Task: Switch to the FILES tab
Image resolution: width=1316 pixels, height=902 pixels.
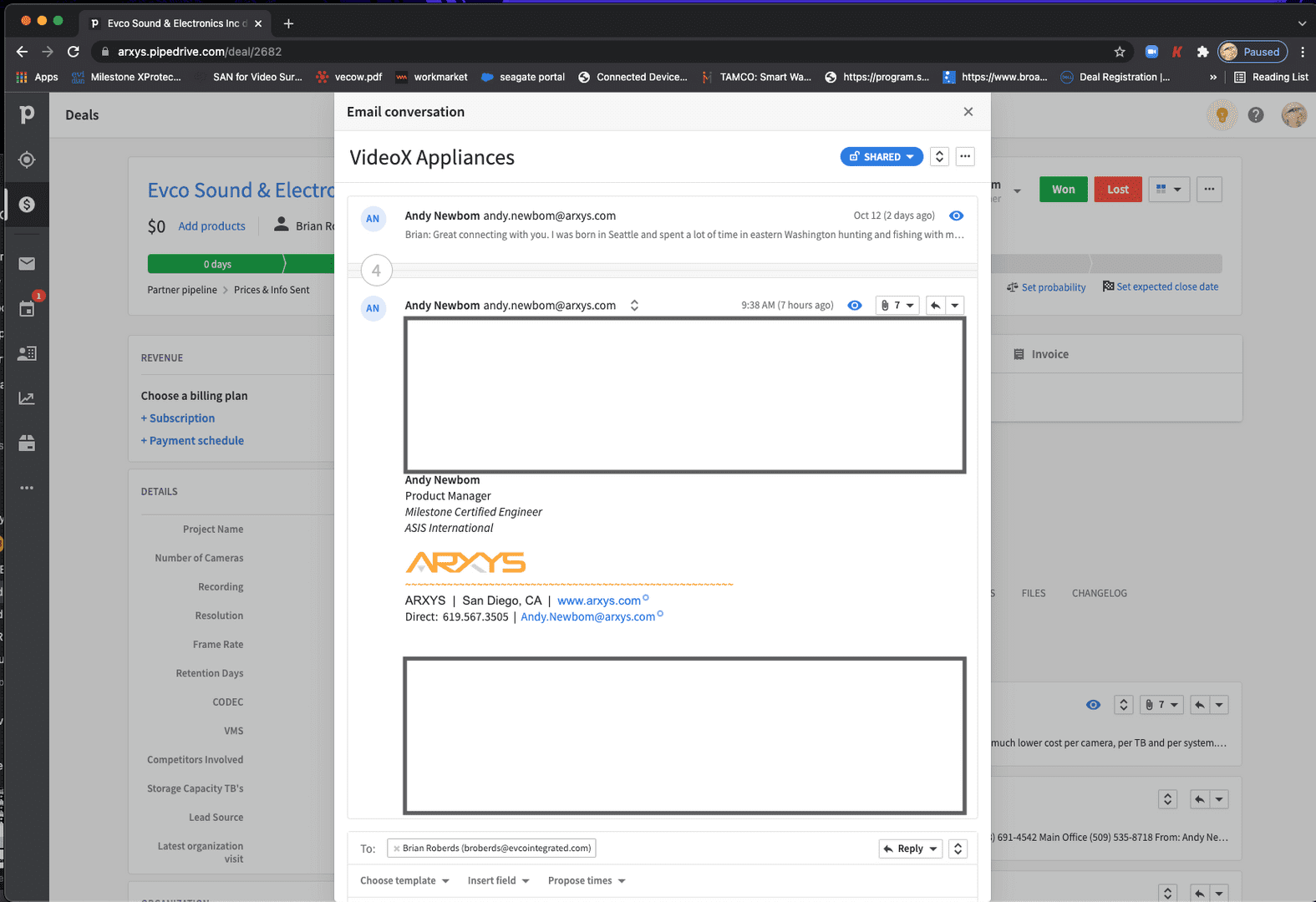Action: pos(1034,593)
